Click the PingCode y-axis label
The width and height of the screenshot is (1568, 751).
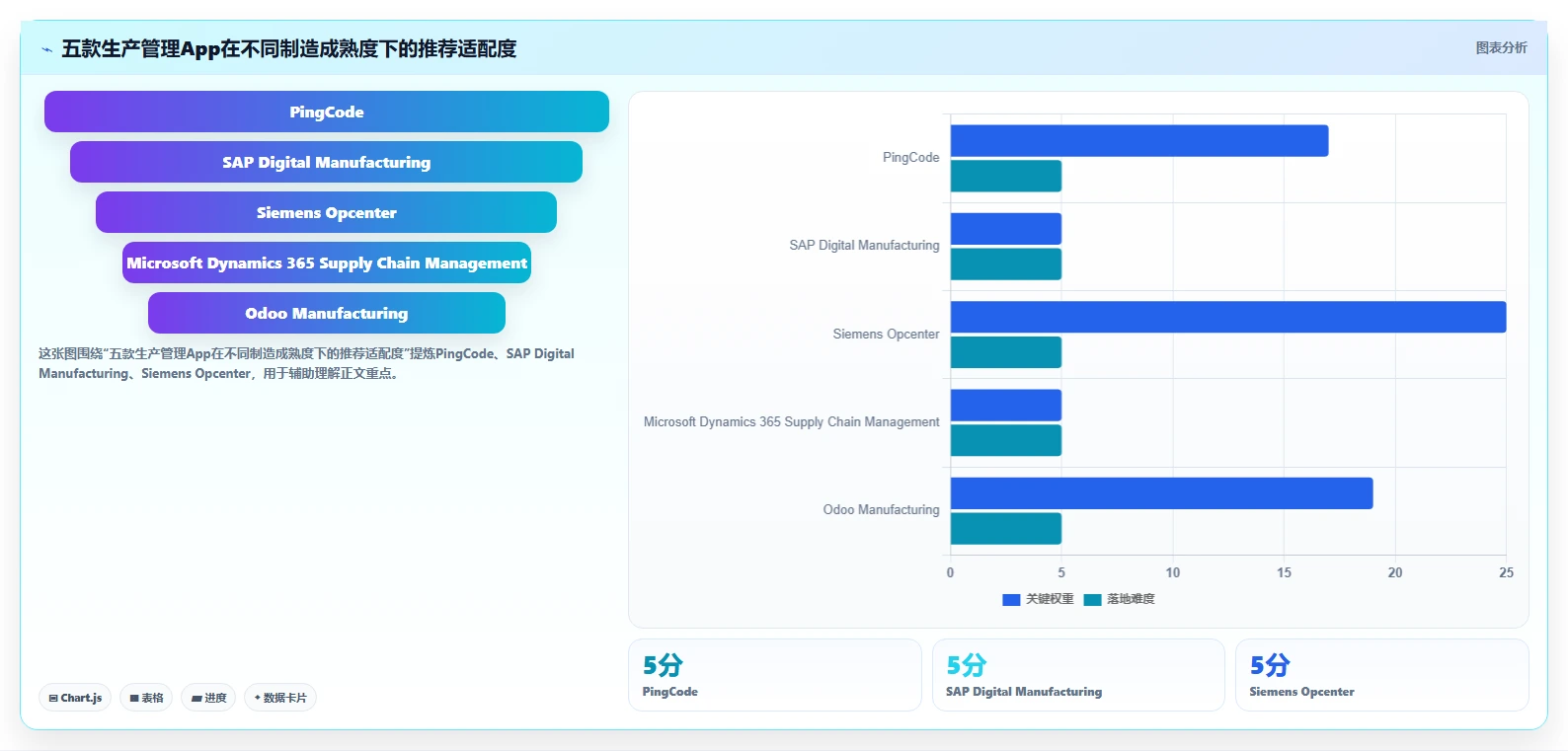pyautogui.click(x=910, y=157)
